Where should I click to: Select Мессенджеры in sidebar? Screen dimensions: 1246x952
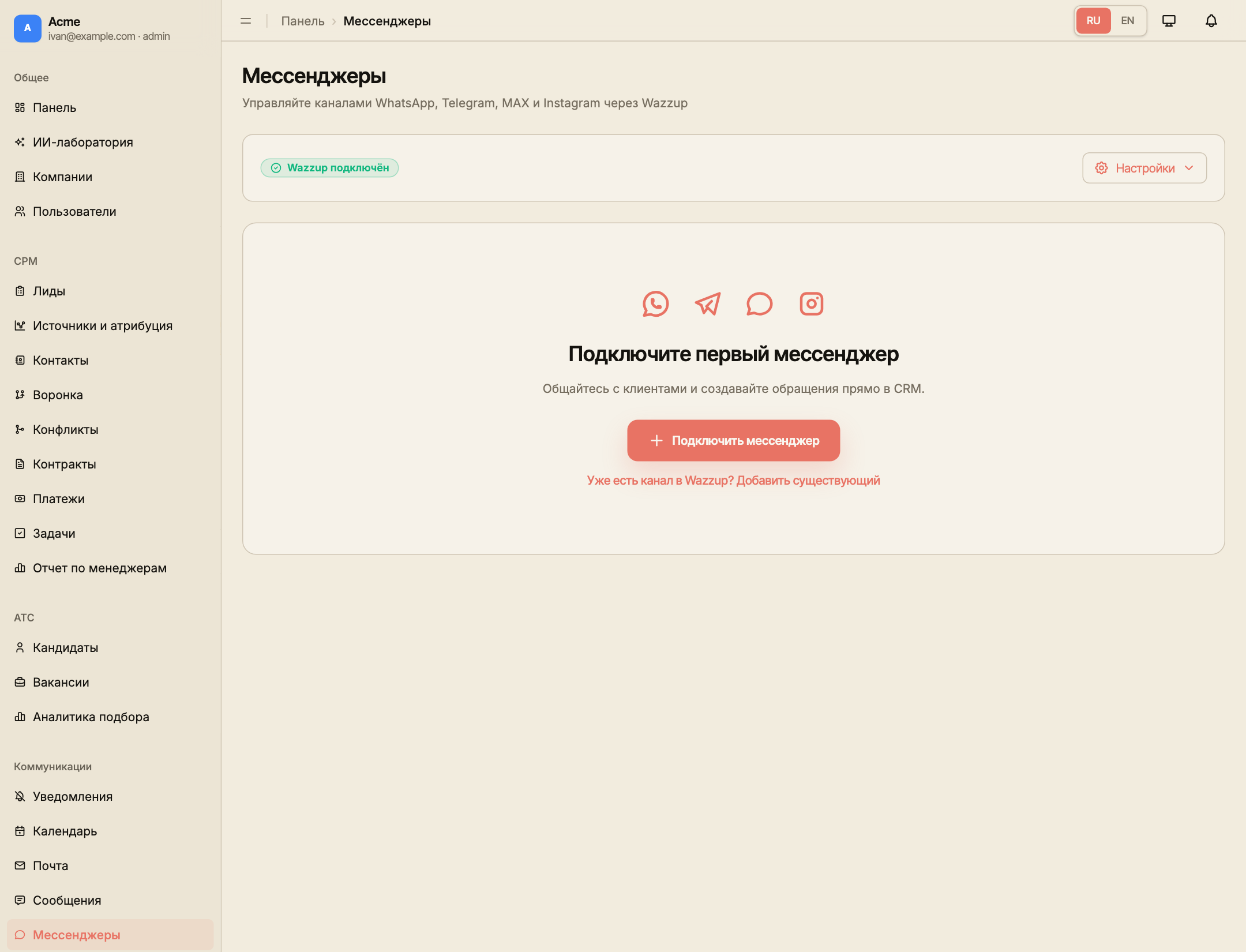110,935
